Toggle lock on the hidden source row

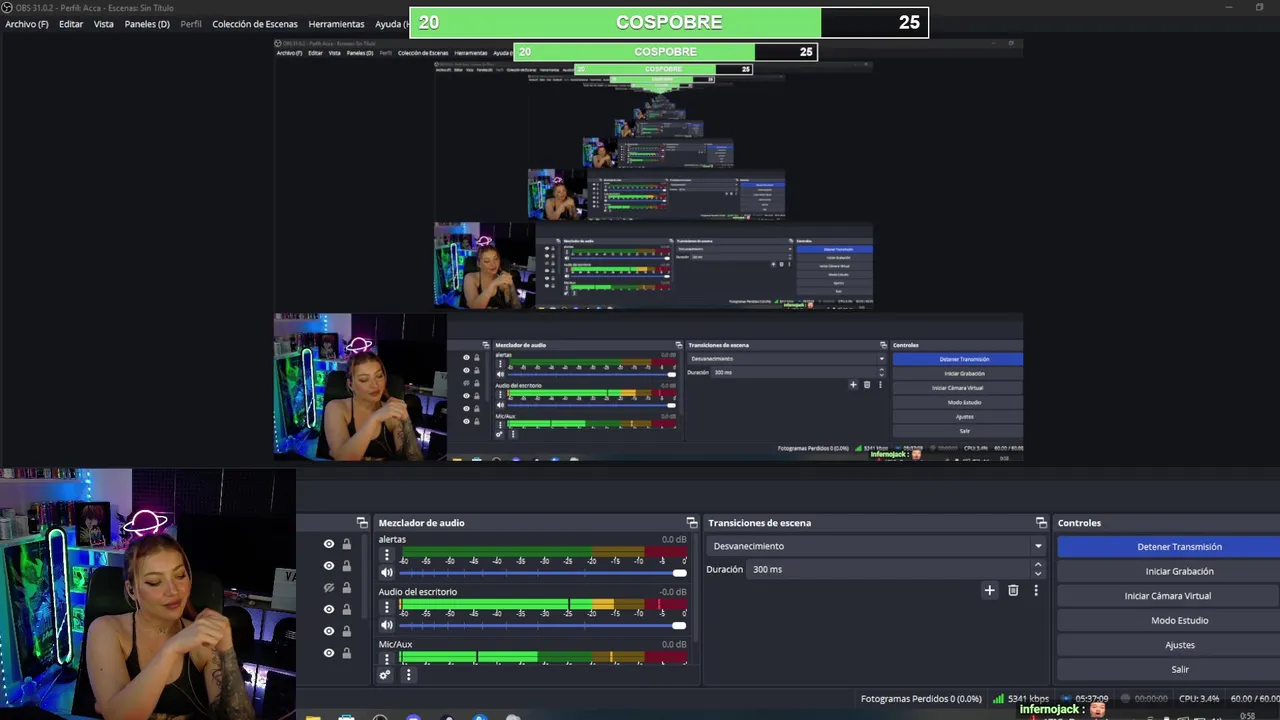pyautogui.click(x=347, y=588)
